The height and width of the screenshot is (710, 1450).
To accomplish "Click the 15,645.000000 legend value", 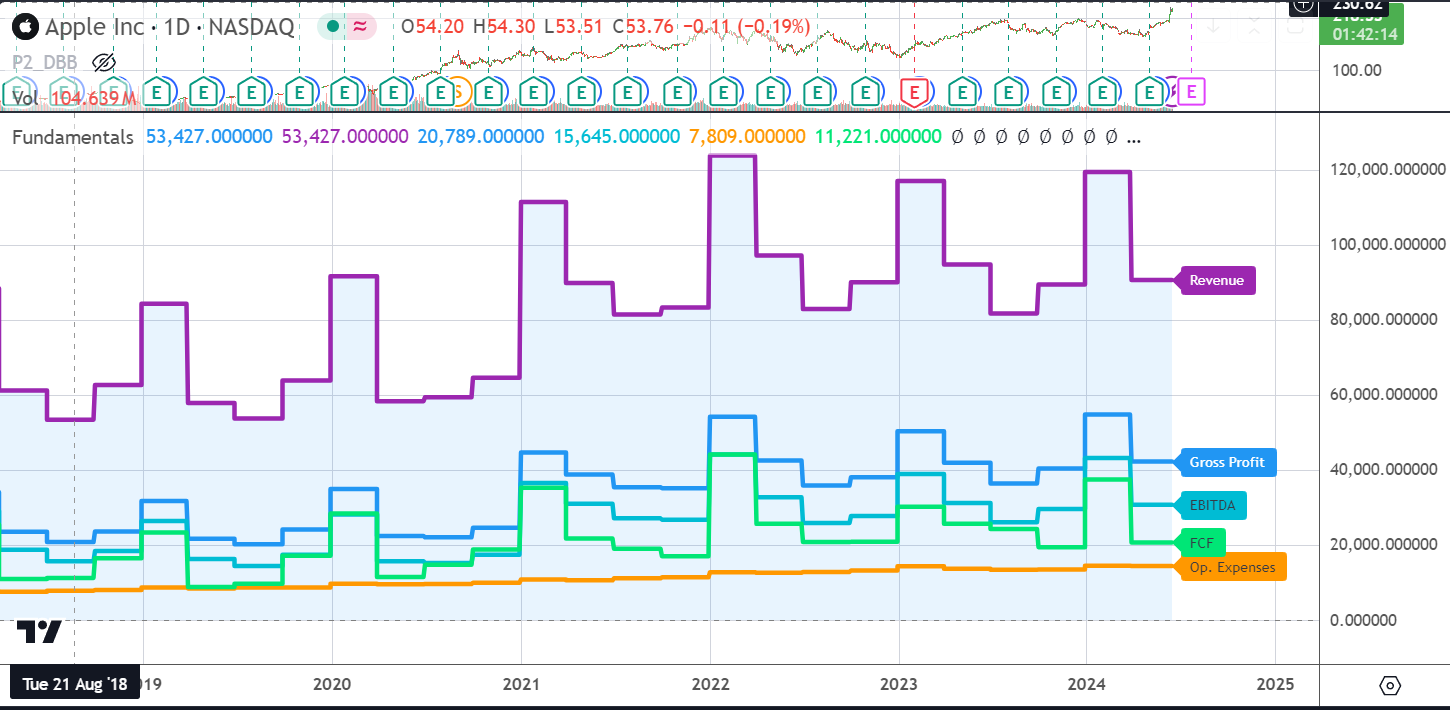I will tap(616, 137).
